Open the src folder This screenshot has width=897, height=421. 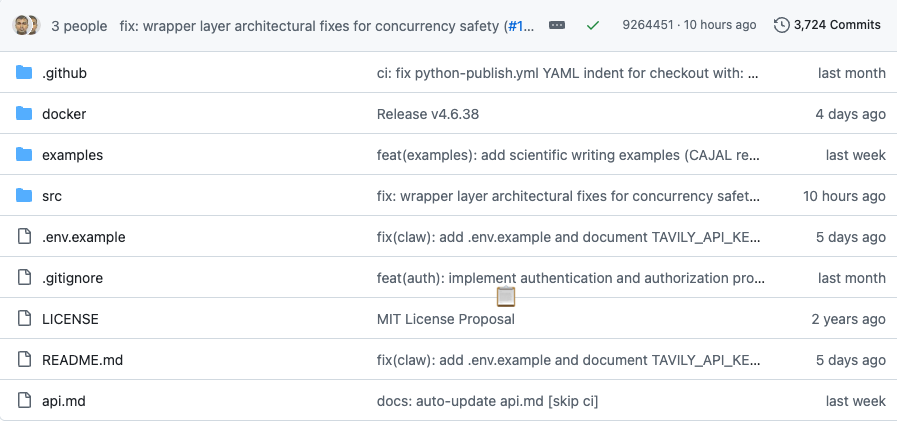point(52,196)
